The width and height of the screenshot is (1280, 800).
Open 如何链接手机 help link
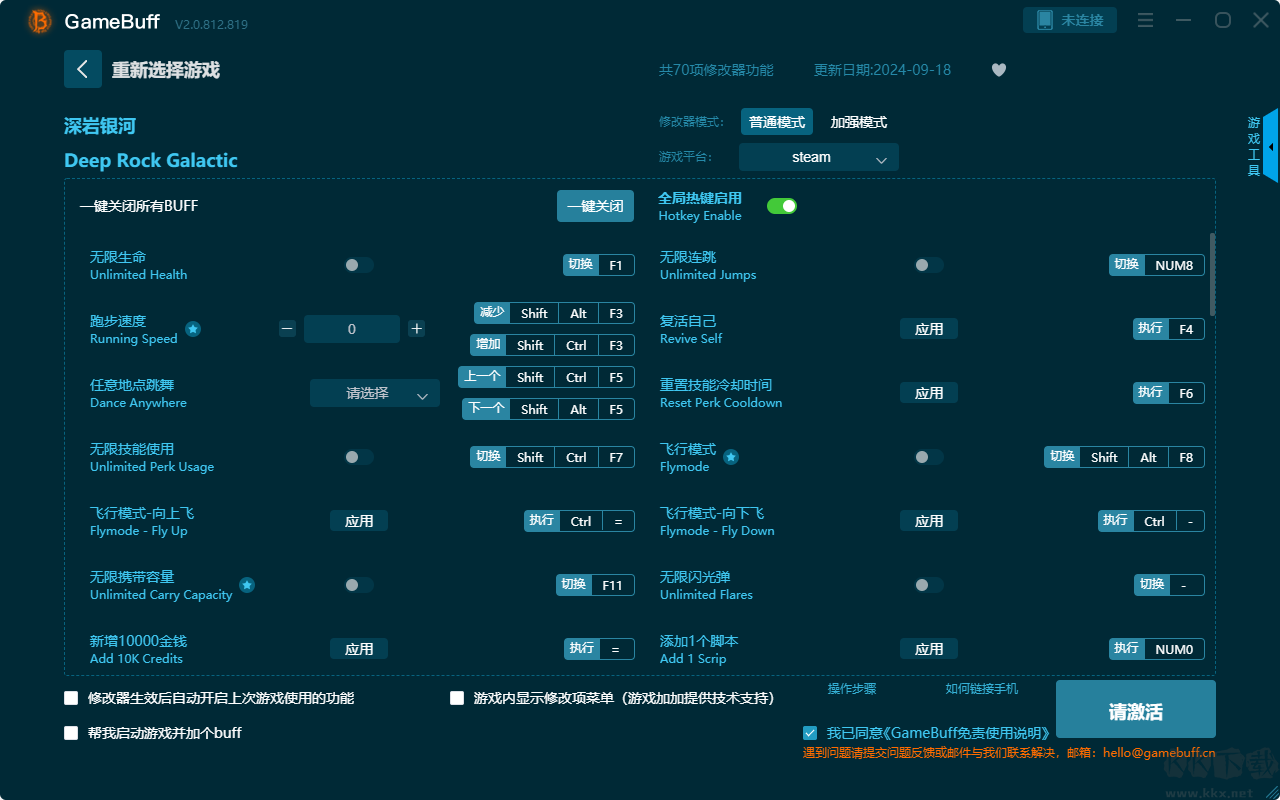pyautogui.click(x=982, y=689)
